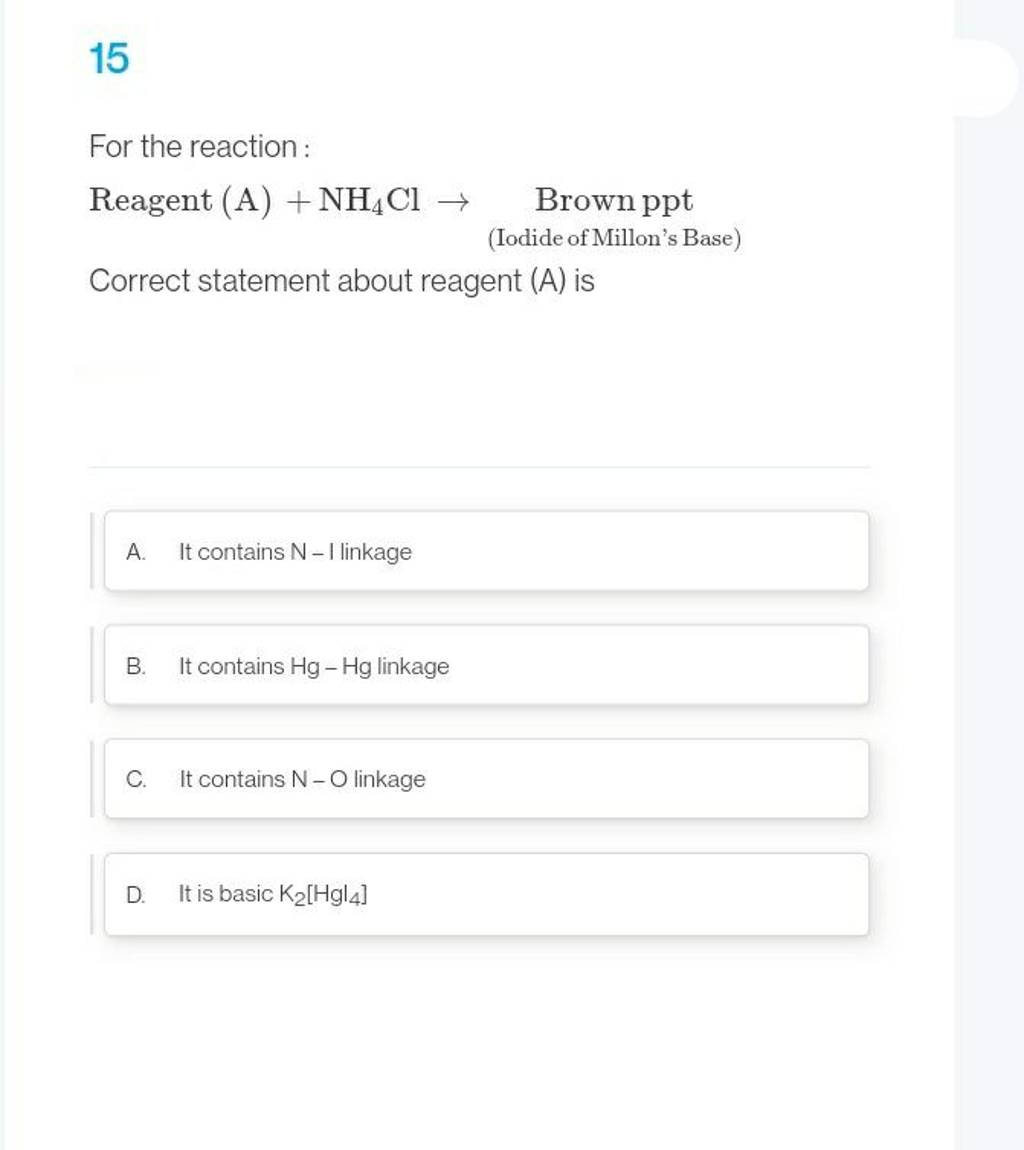Click the "C." option letter label

pos(138,780)
